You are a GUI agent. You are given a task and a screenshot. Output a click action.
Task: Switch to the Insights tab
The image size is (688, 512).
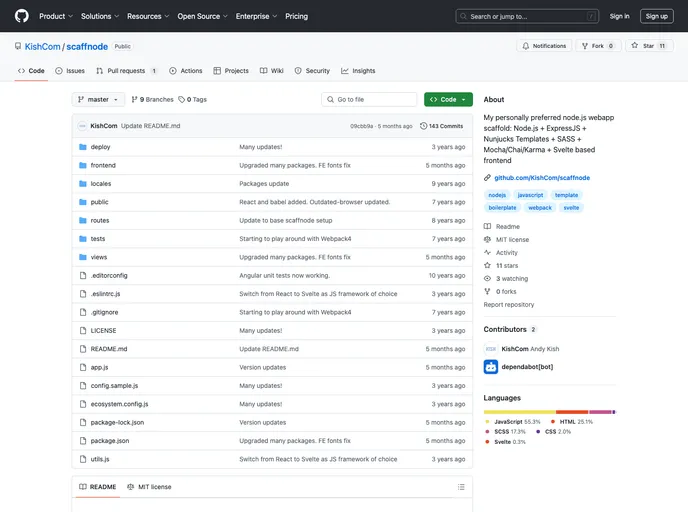[x=358, y=71]
